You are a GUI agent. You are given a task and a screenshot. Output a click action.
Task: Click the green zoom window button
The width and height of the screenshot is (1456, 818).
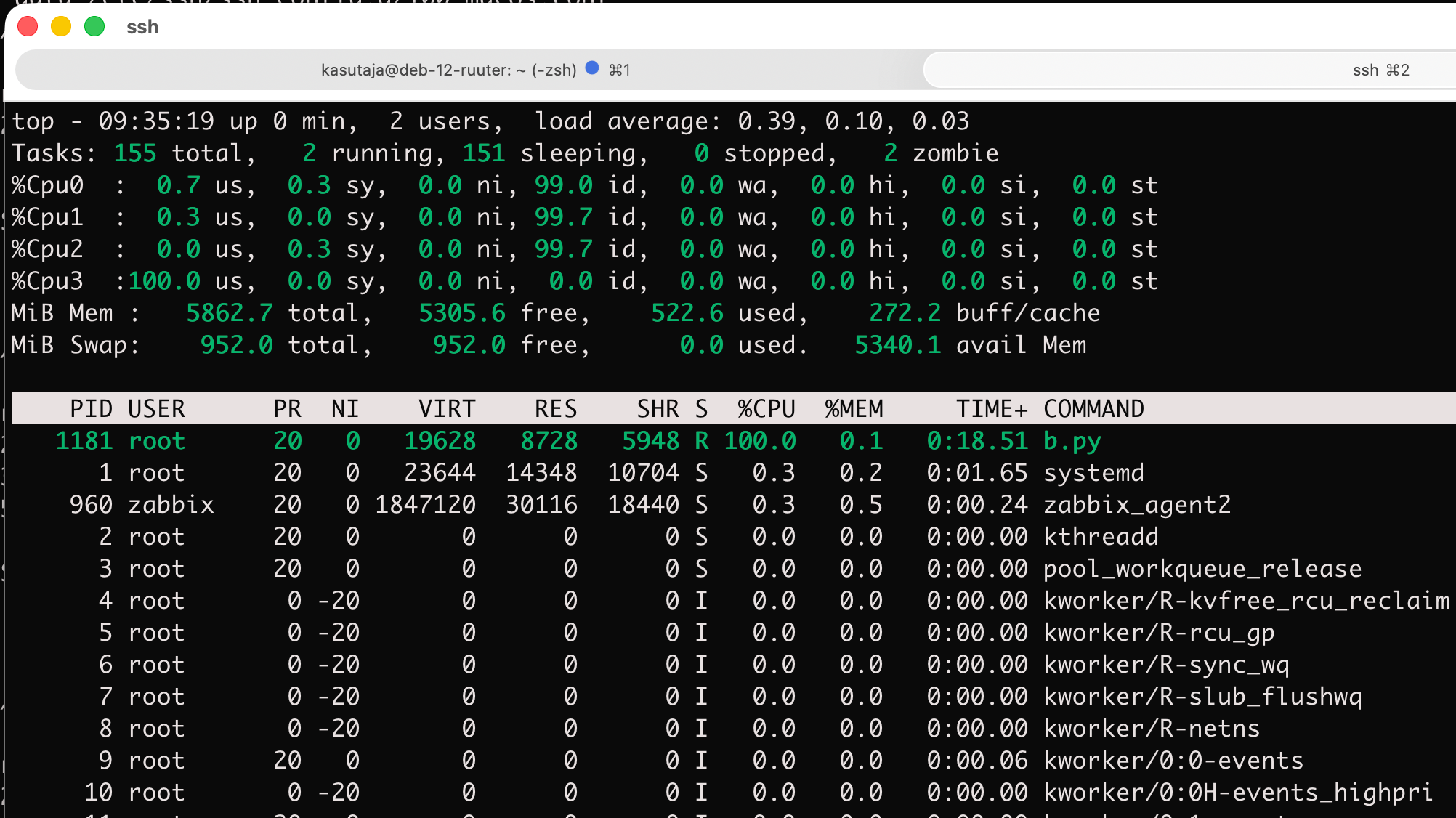coord(94,27)
